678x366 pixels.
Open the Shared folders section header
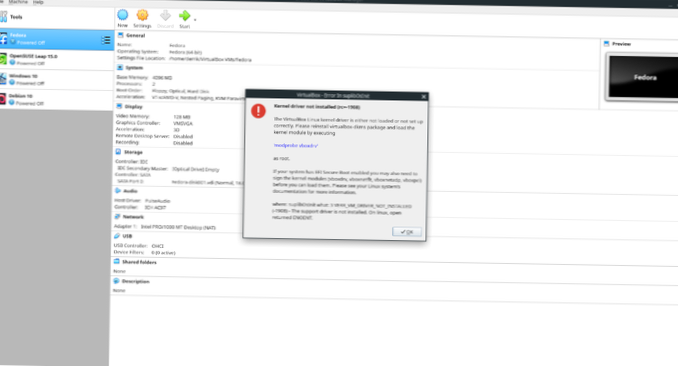pyautogui.click(x=139, y=262)
